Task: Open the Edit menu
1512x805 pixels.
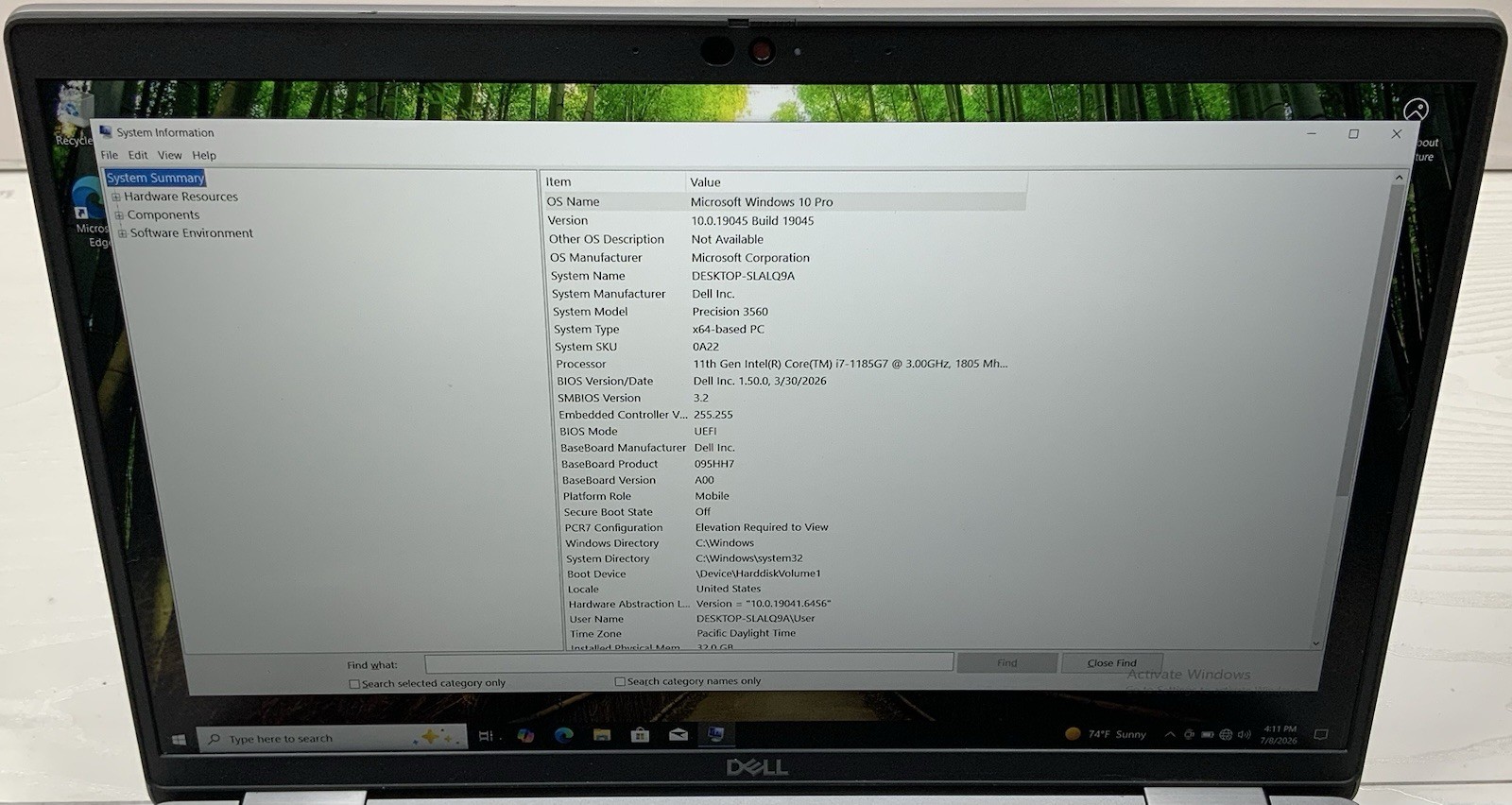Action: (138, 155)
